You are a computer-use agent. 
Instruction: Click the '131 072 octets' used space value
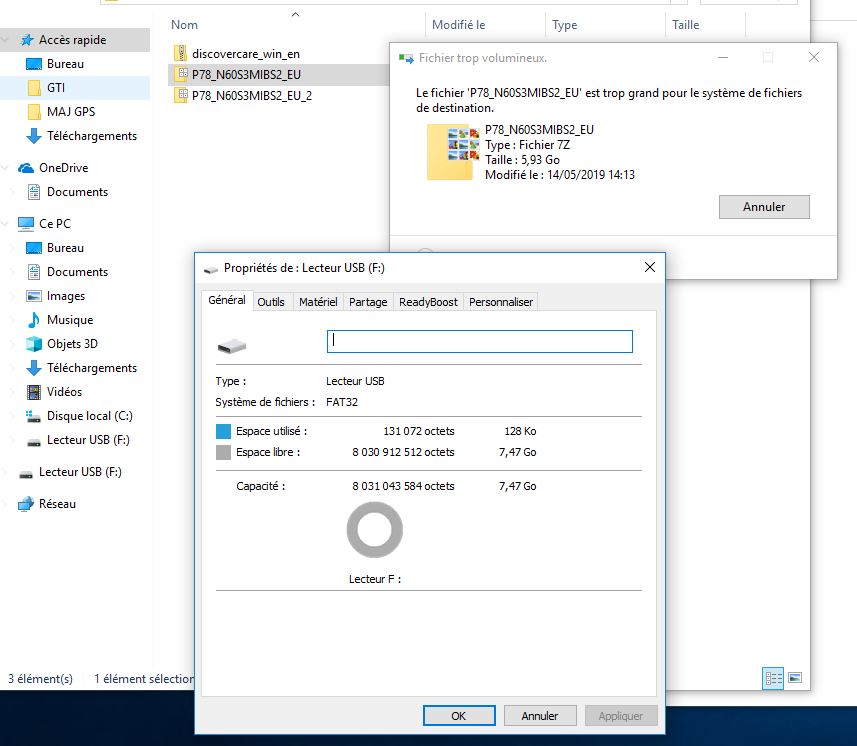click(419, 431)
